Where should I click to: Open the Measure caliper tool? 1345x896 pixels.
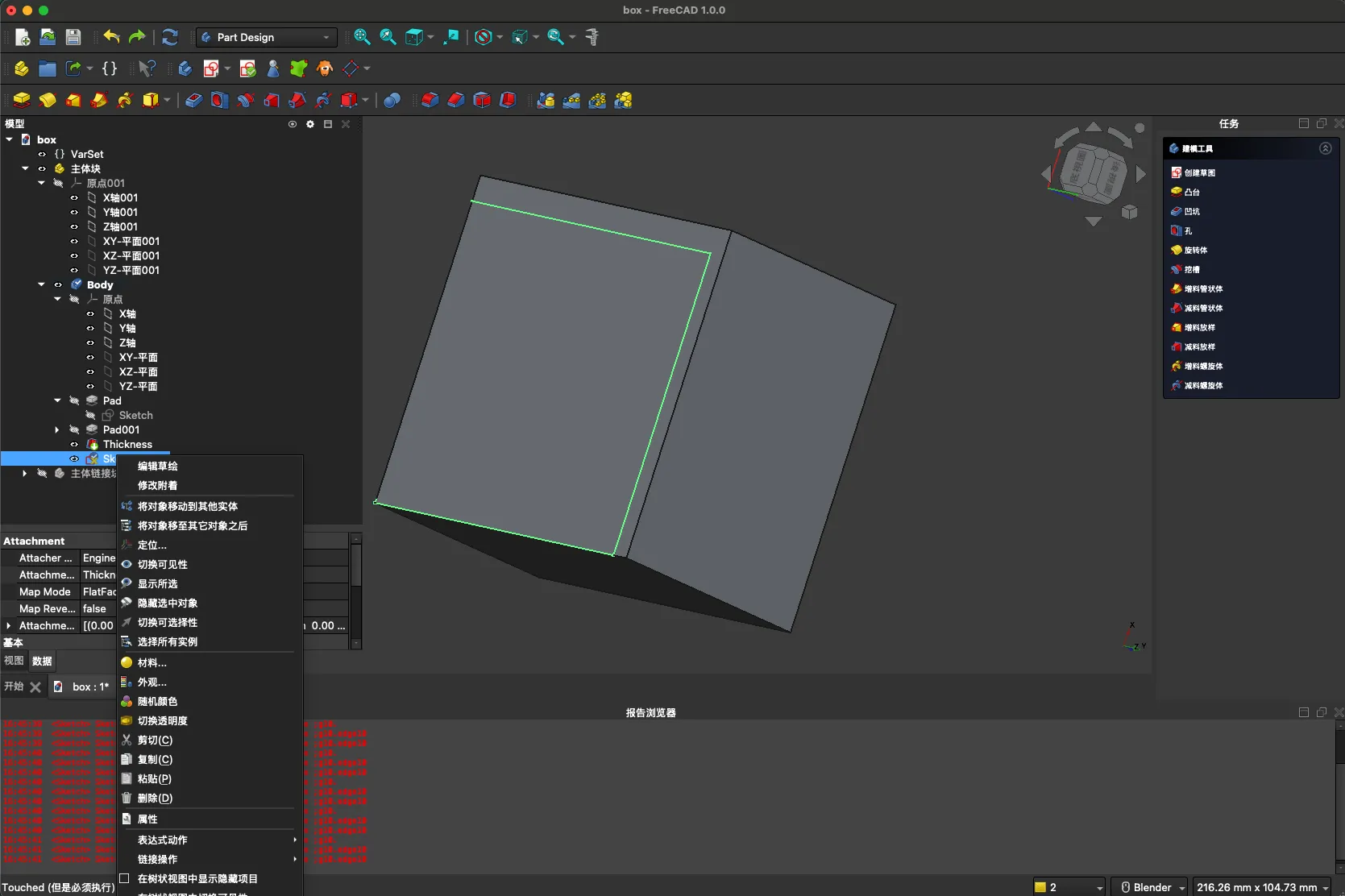(x=592, y=37)
